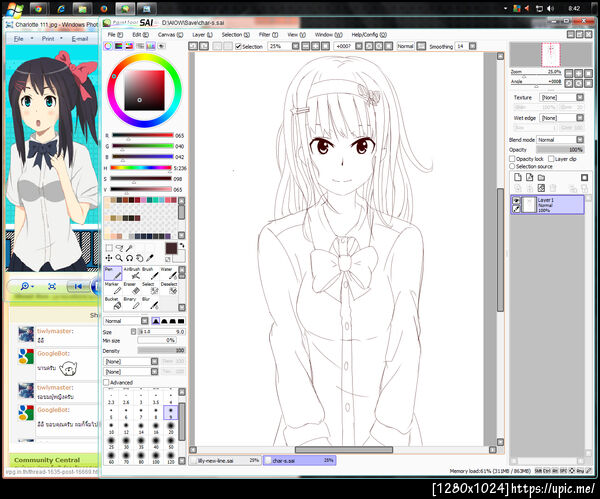
Task: Pick the magic wand tool
Action: (x=129, y=248)
